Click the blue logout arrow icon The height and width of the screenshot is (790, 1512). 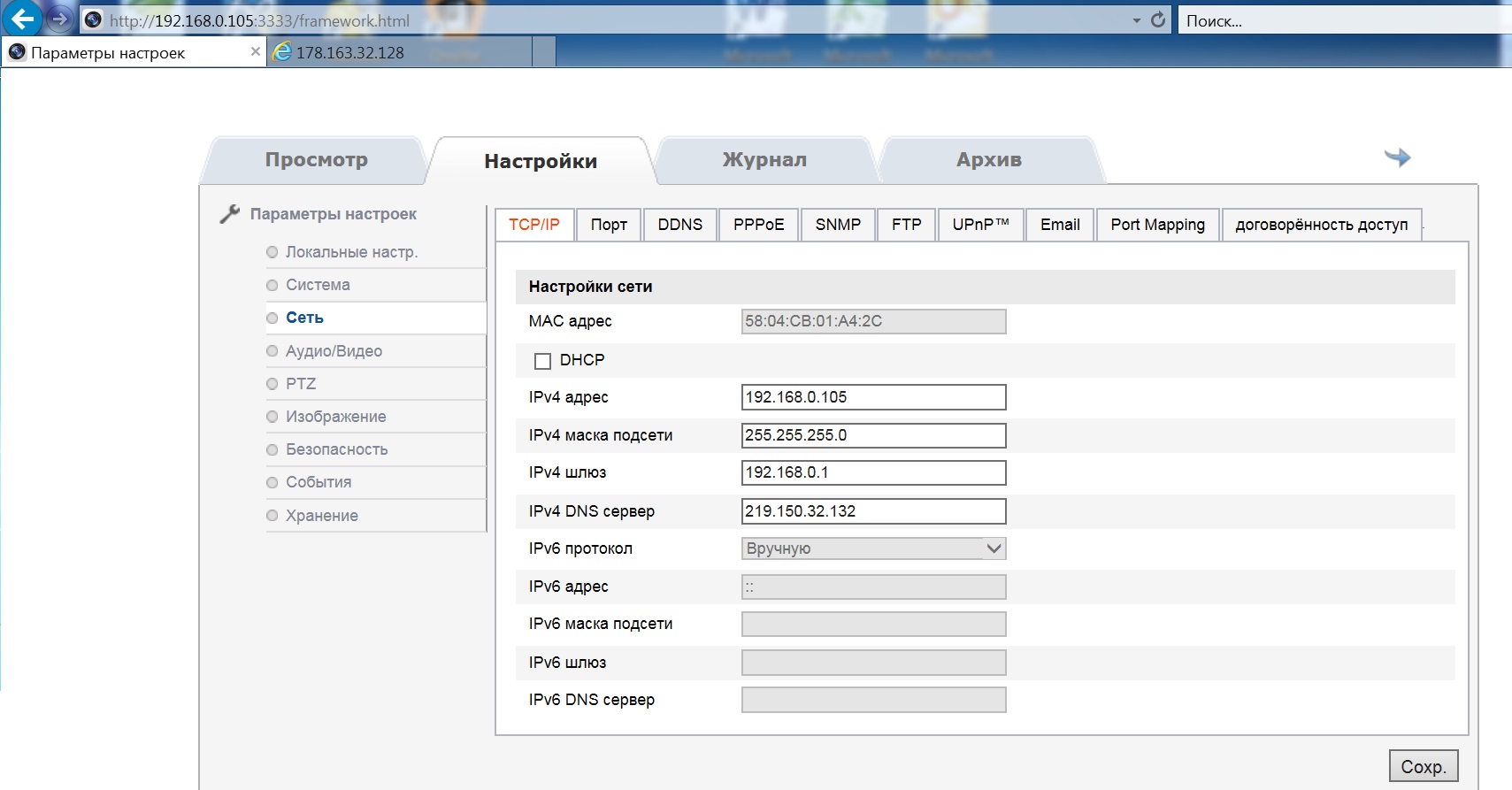(x=1397, y=157)
